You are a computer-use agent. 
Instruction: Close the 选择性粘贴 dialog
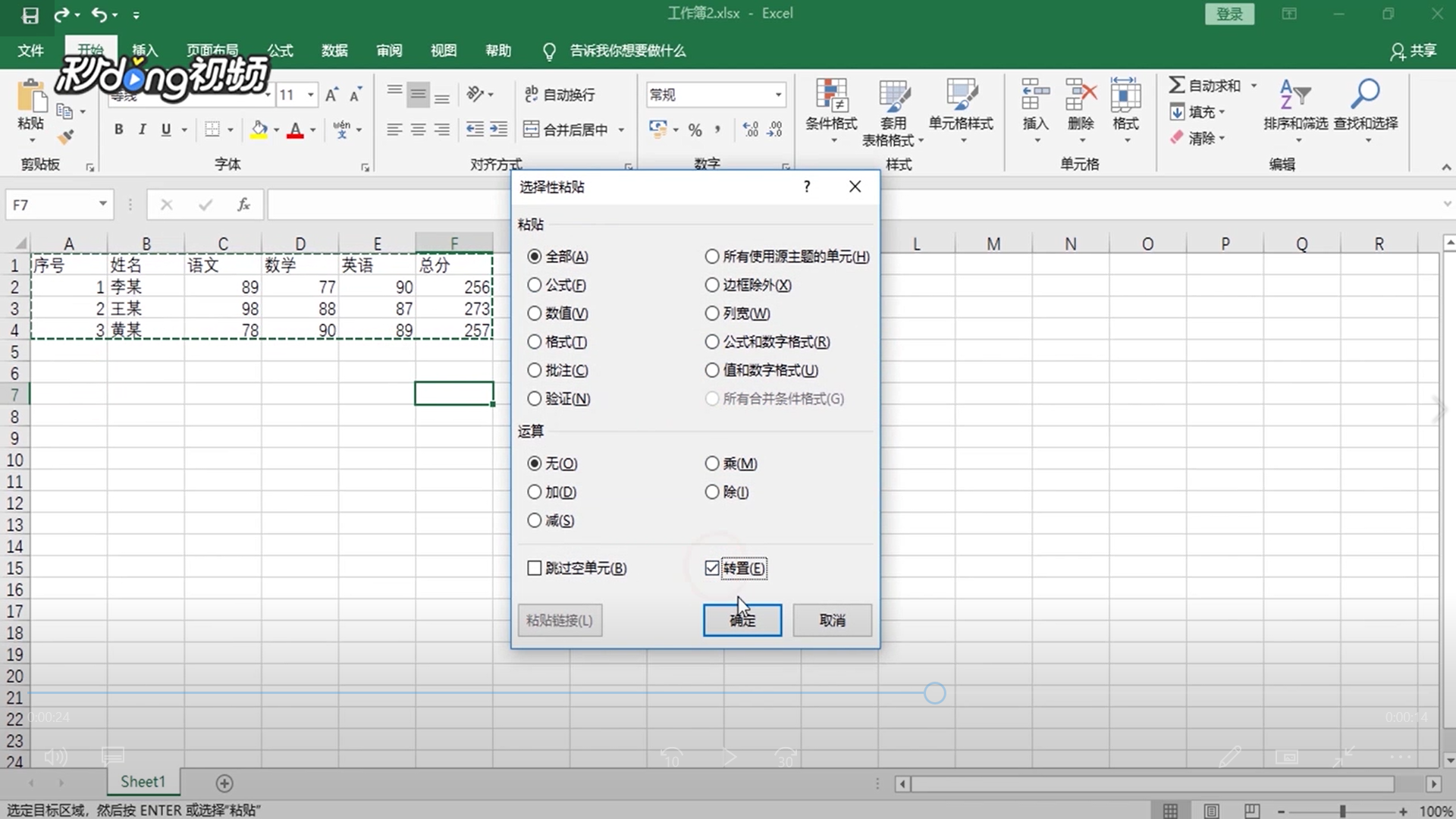coord(855,187)
